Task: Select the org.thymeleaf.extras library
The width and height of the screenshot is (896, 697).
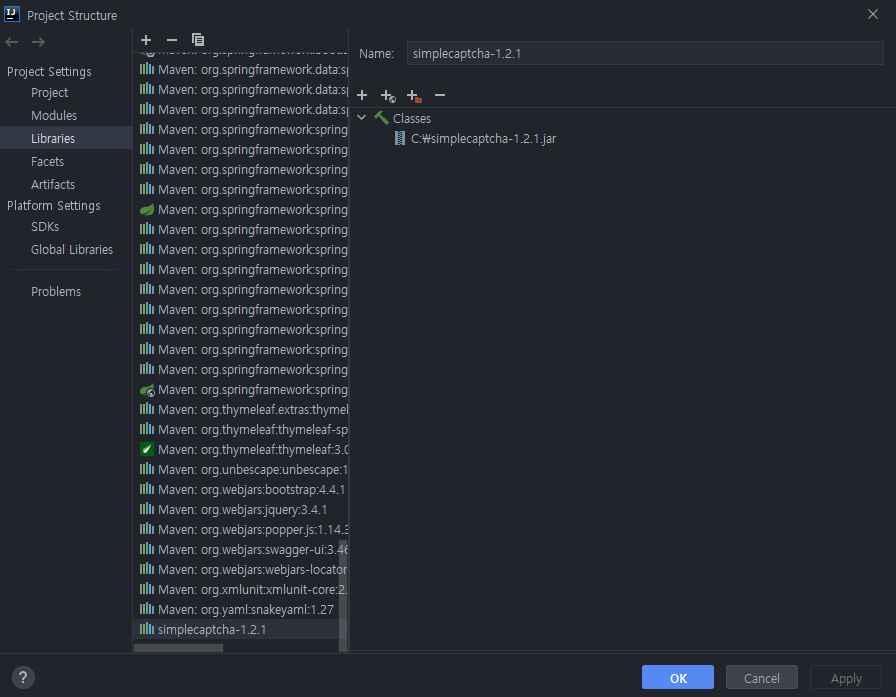Action: (240, 409)
